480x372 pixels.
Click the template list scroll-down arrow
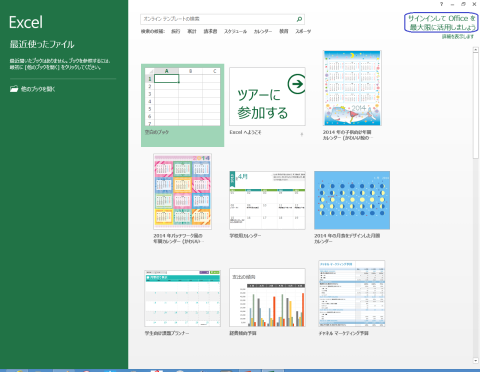[x=476, y=361]
